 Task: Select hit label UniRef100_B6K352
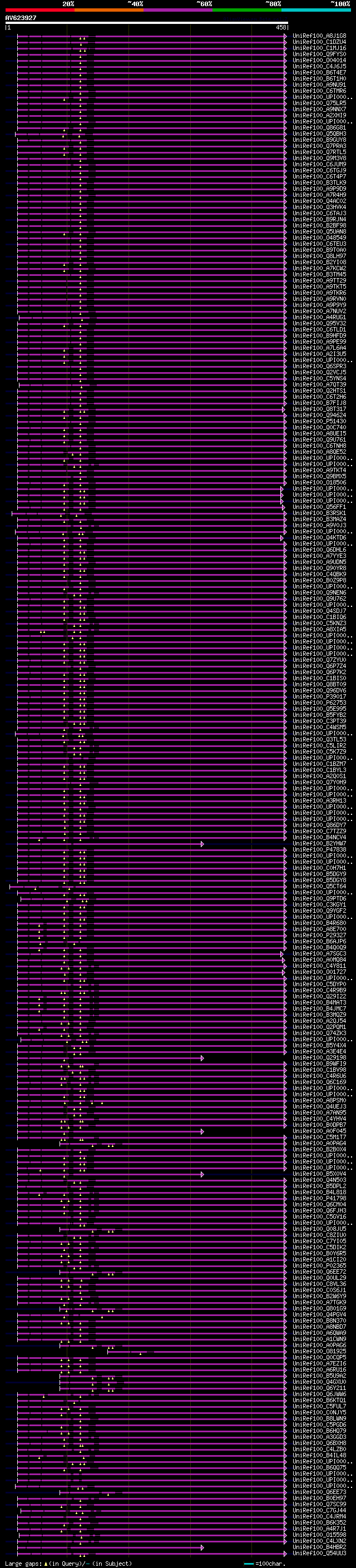319,1522
